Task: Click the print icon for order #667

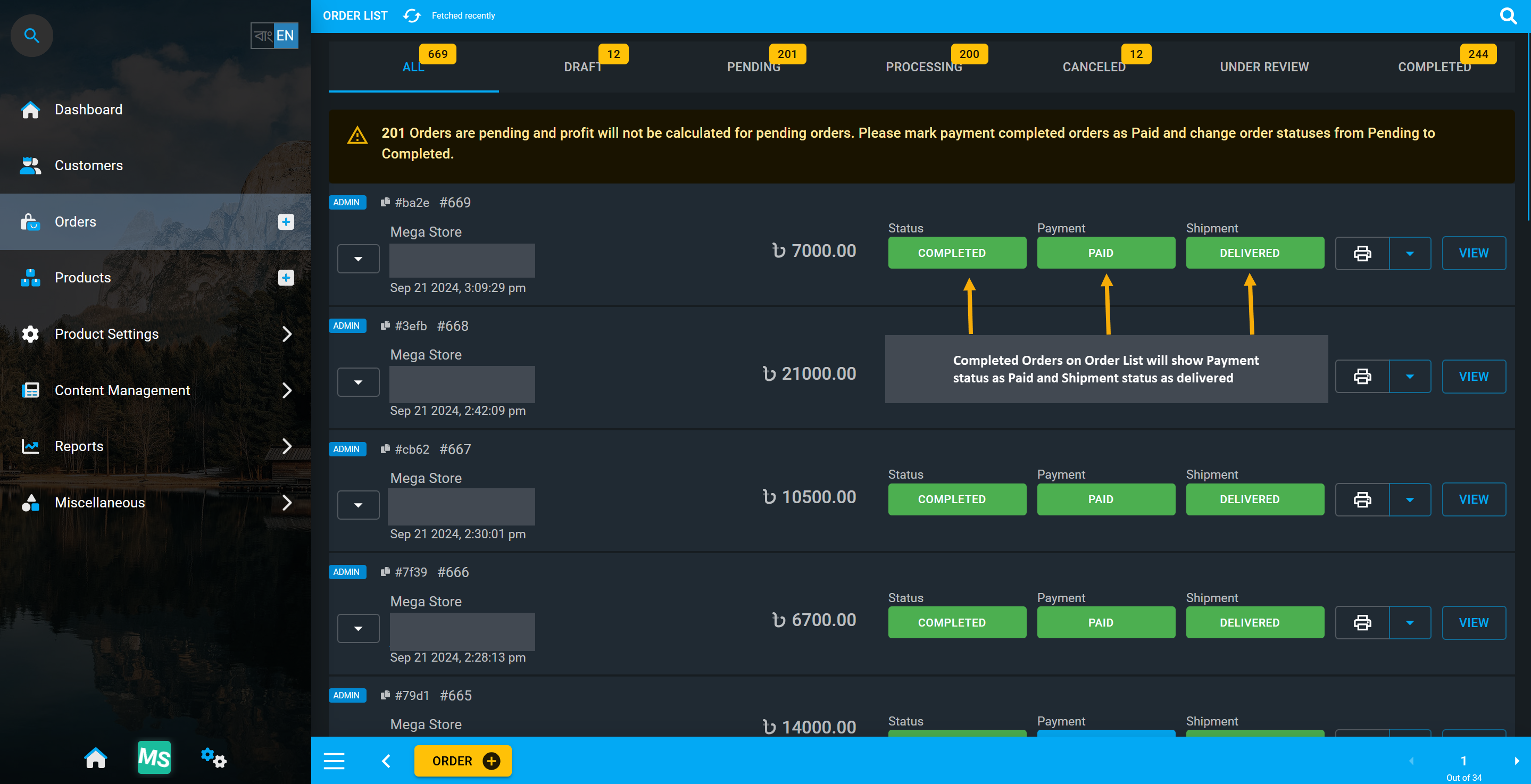Action: [1361, 499]
